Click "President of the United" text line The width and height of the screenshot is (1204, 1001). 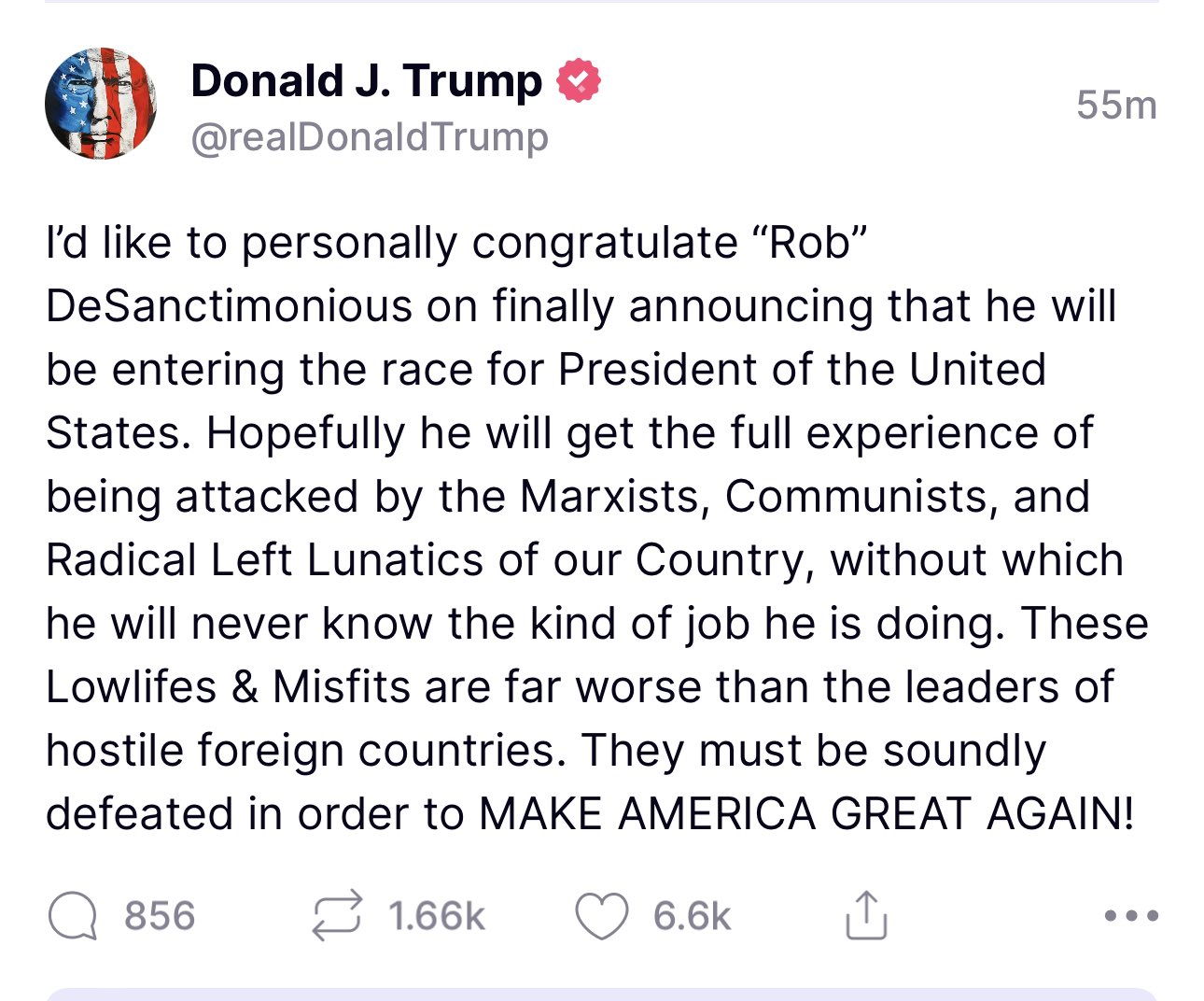(802, 370)
